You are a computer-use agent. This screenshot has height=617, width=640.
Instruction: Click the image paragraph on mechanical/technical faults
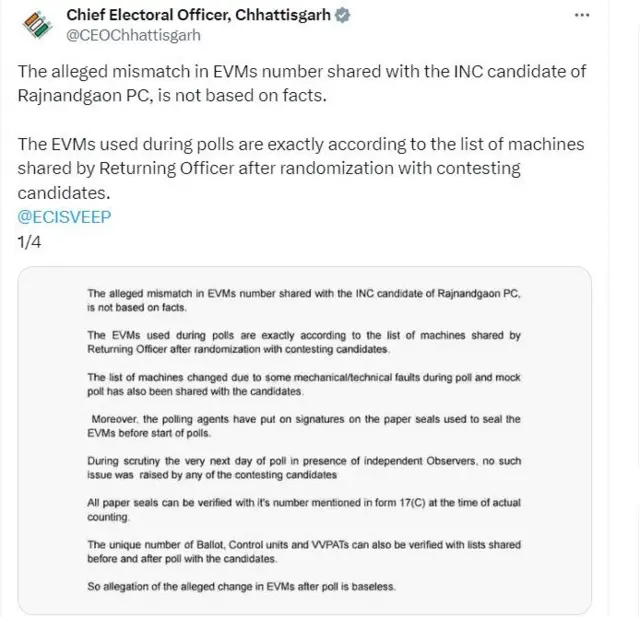[x=303, y=385]
